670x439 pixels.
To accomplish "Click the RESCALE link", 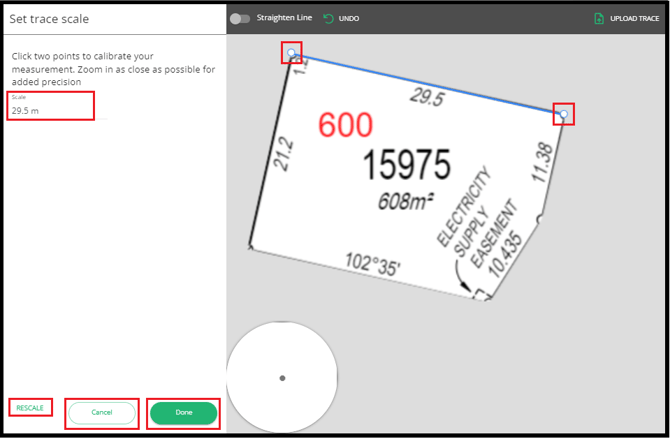I will 28,407.
